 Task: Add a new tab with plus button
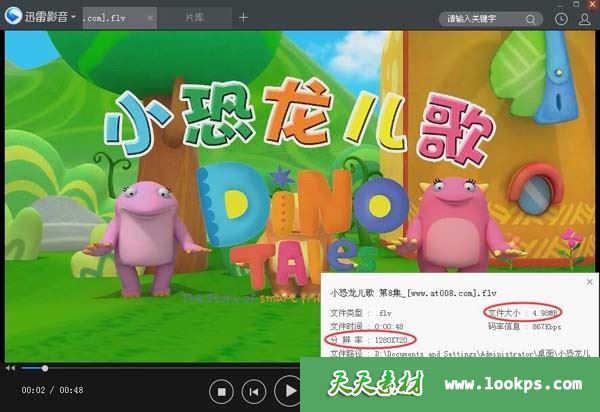pos(243,18)
